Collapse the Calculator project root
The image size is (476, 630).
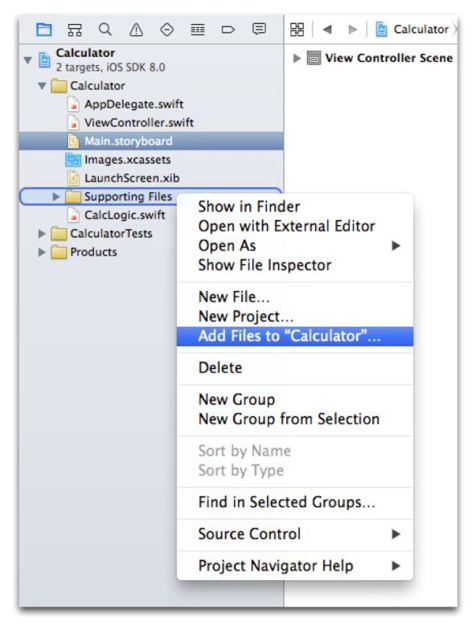tap(28, 60)
